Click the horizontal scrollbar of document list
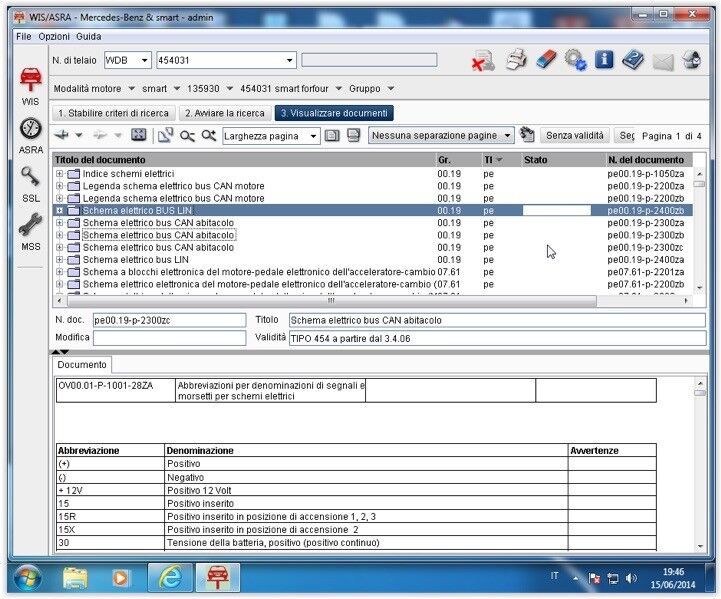 point(331,301)
